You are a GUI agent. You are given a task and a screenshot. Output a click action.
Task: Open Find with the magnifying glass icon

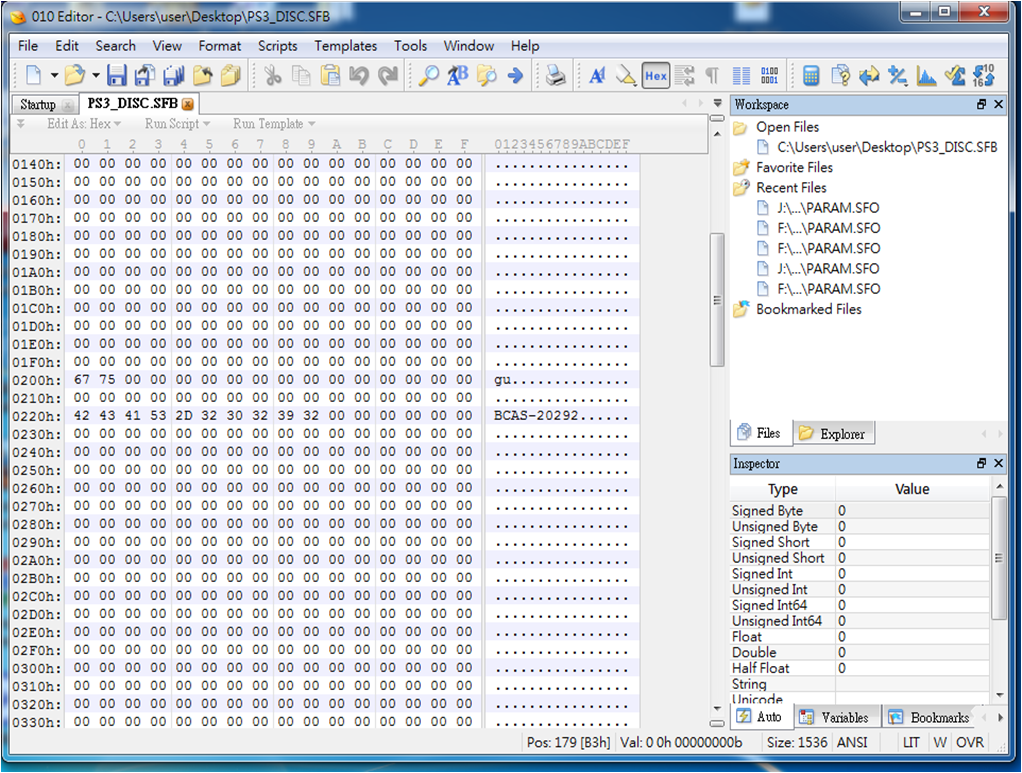pyautogui.click(x=428, y=76)
